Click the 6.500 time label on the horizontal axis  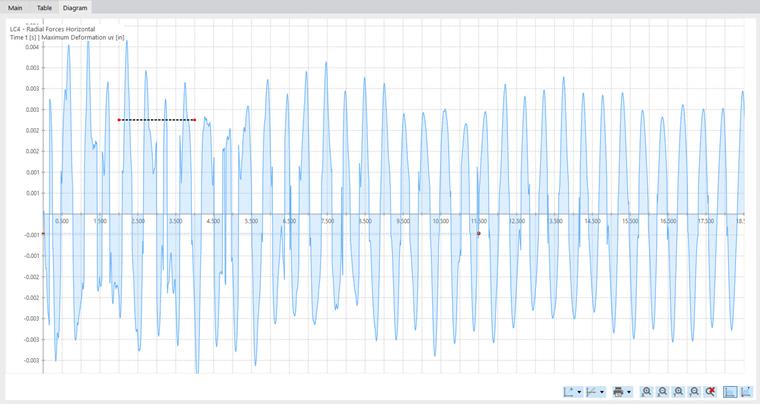(x=289, y=221)
